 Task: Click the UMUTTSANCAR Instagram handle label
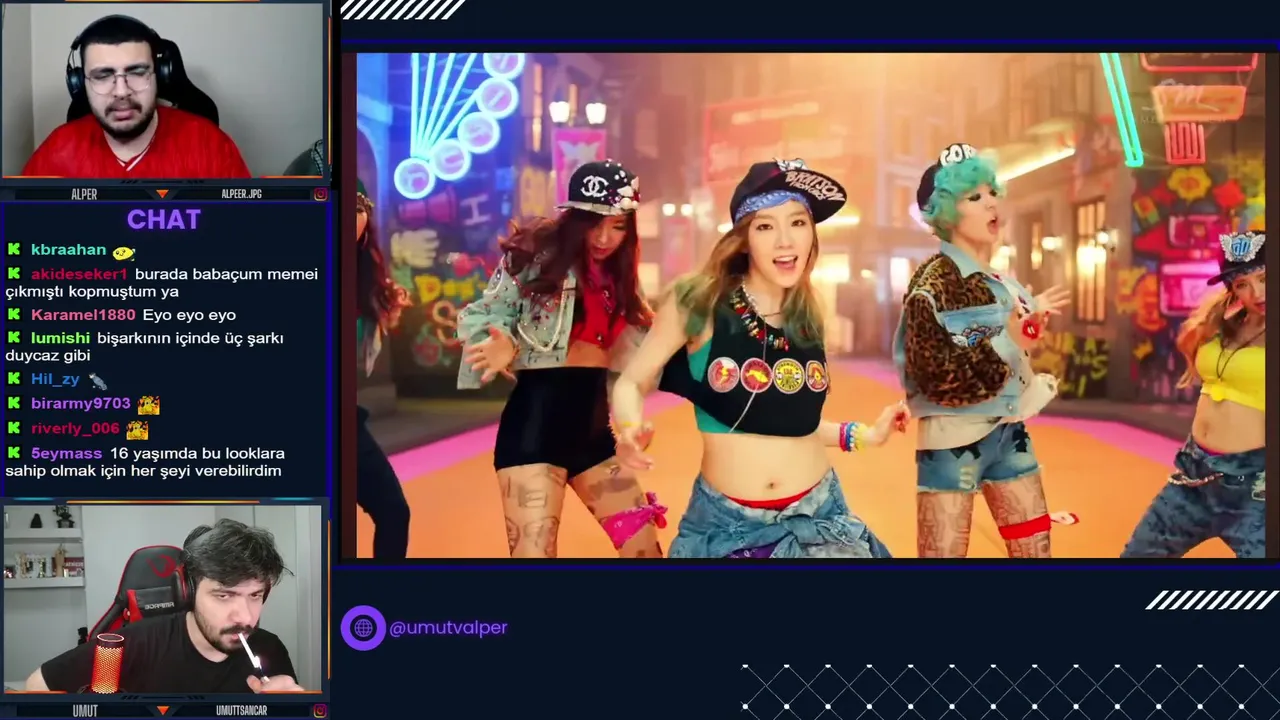point(242,711)
